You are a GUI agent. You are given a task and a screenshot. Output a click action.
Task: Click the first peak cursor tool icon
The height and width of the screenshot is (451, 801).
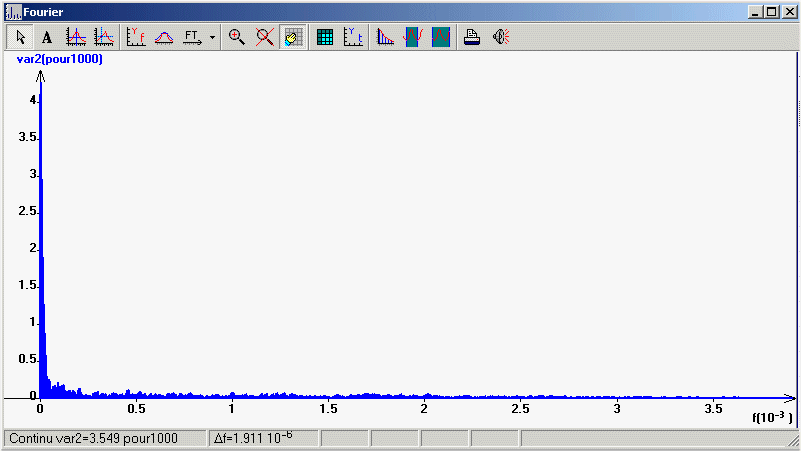(x=76, y=37)
